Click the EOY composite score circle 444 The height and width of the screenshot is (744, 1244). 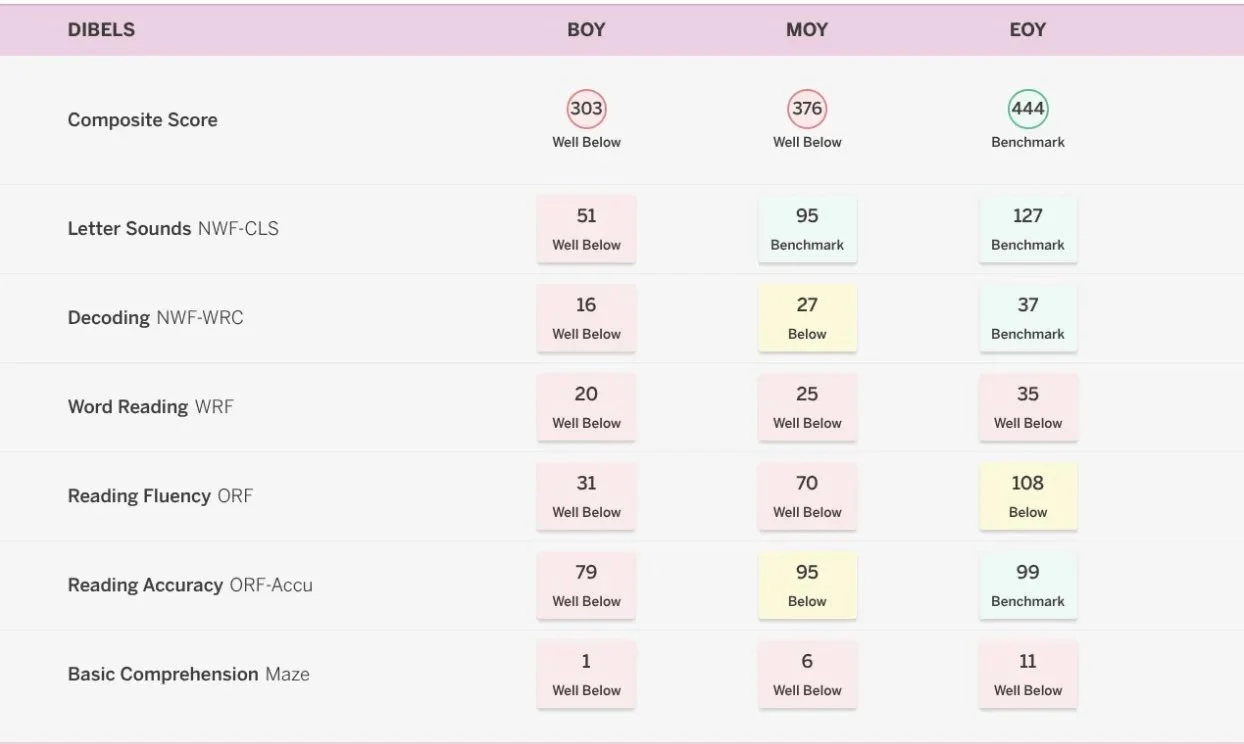[1028, 109]
